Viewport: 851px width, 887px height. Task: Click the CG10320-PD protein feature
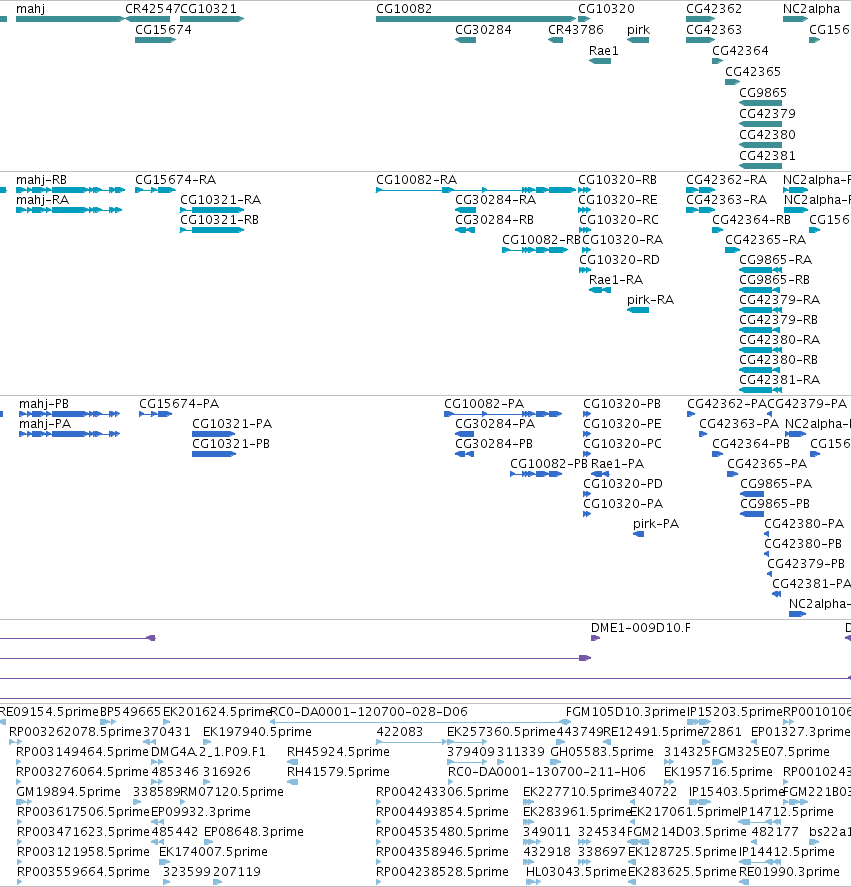point(587,494)
